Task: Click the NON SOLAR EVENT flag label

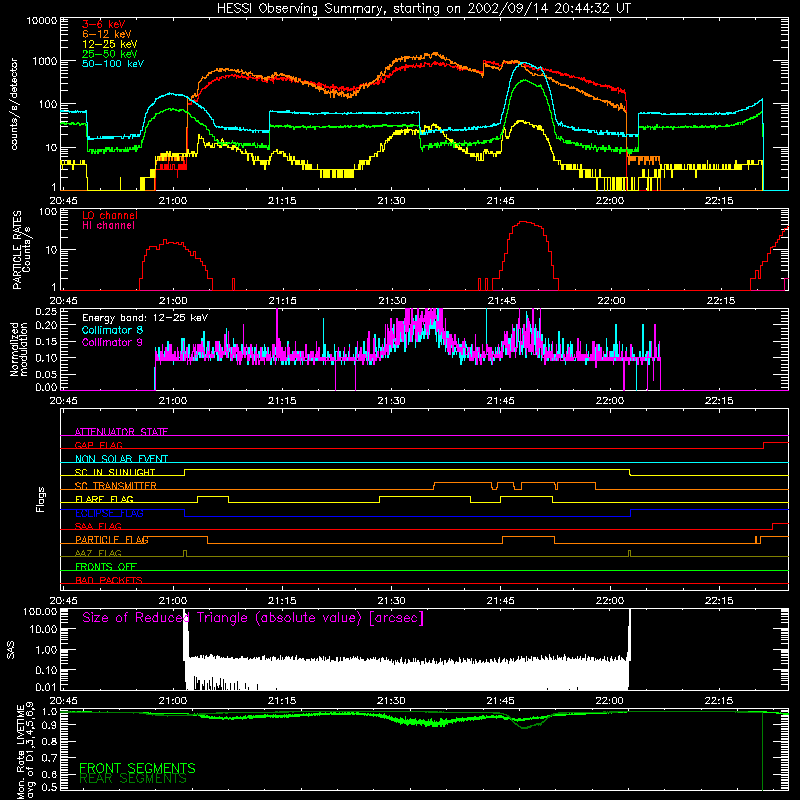Action: click(121, 459)
